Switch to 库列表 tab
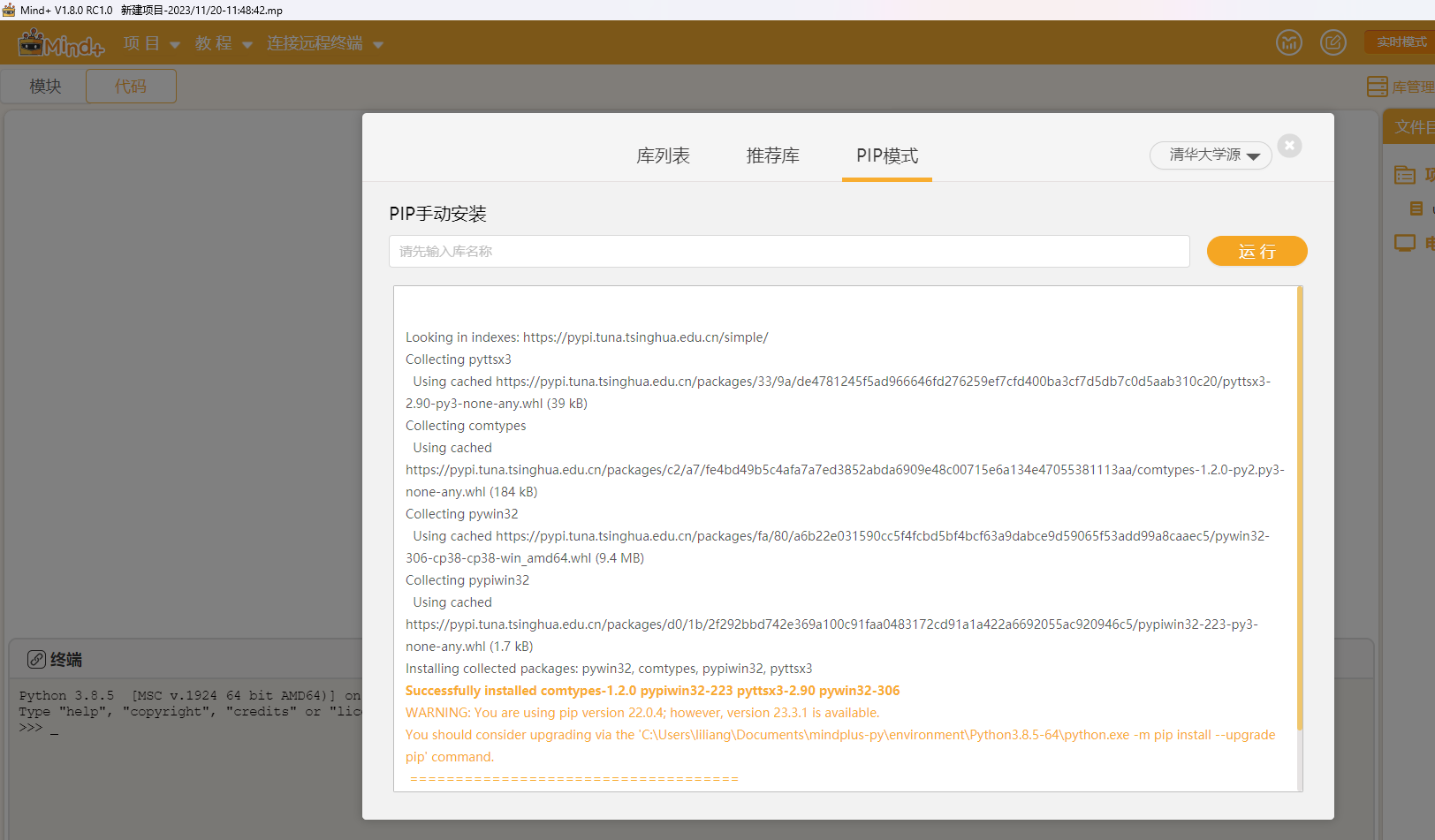The image size is (1435, 840). [663, 155]
